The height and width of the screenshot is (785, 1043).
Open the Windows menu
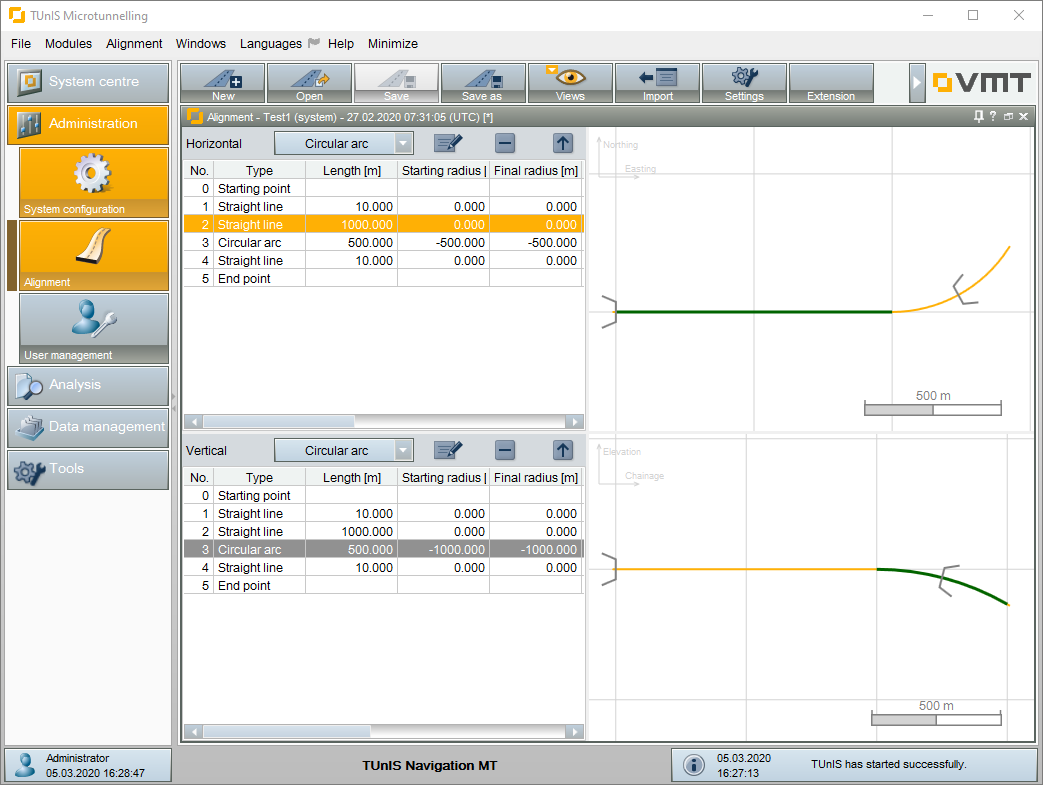click(201, 43)
